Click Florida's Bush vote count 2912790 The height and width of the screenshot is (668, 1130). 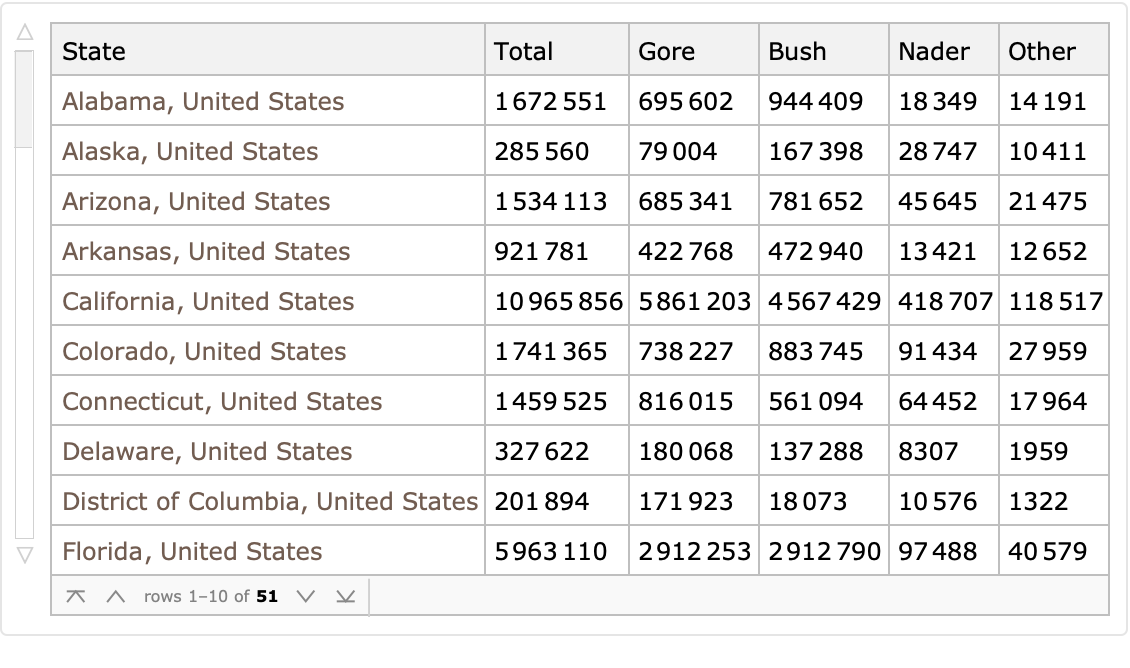(824, 551)
